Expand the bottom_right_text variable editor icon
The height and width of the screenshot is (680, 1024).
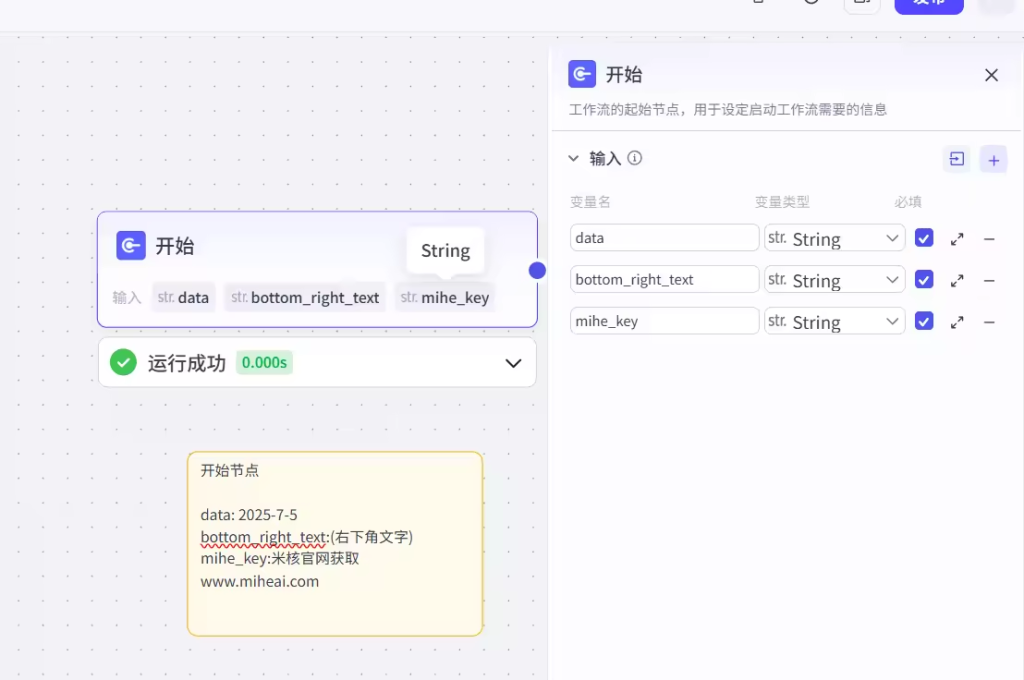957,280
